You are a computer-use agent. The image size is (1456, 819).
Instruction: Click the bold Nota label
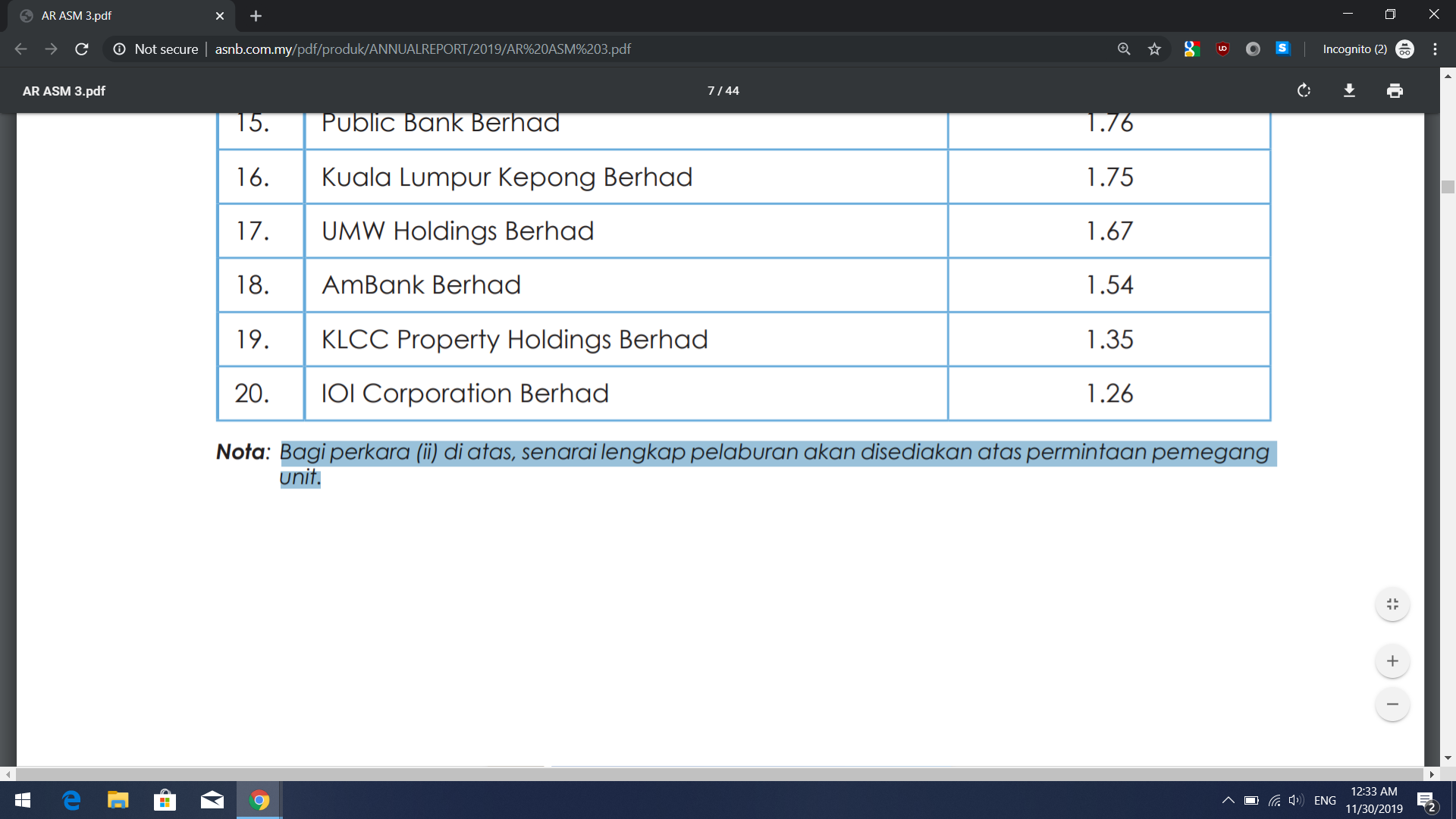click(x=243, y=452)
